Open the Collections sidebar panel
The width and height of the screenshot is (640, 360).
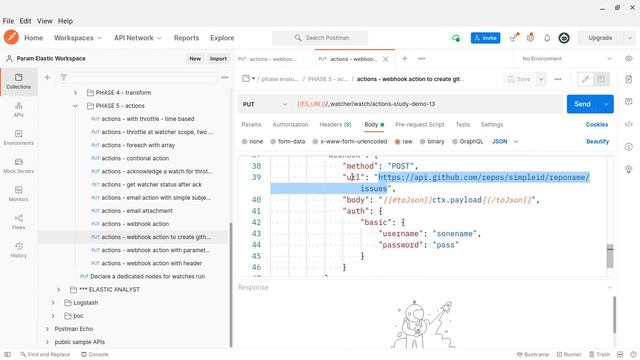tap(18, 81)
